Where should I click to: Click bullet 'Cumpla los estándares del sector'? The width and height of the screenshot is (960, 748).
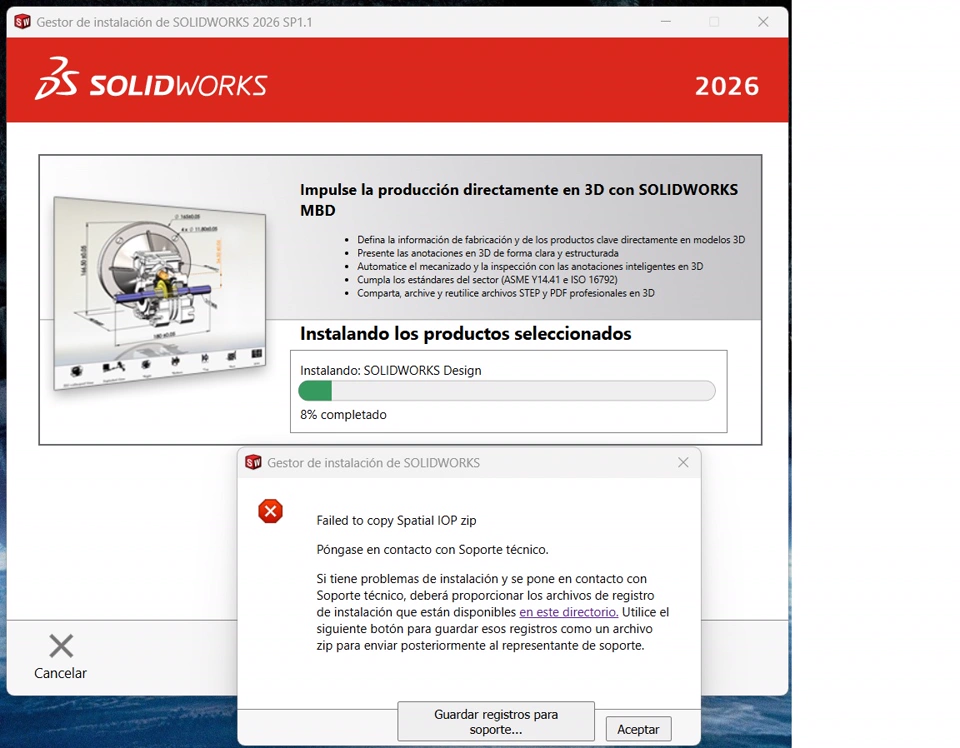(487, 280)
